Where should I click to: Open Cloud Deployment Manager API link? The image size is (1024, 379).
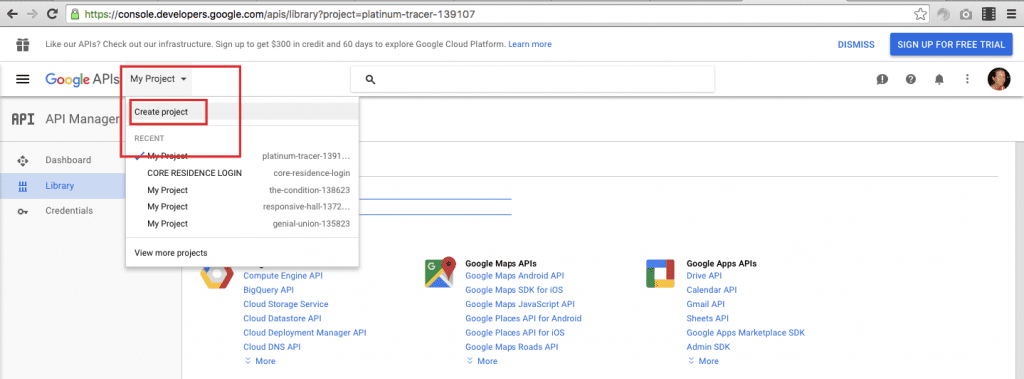(304, 333)
